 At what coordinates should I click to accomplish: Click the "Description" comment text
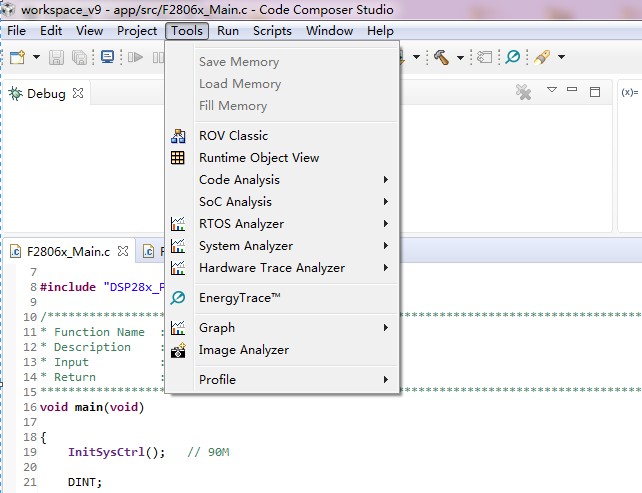pyautogui.click(x=92, y=347)
